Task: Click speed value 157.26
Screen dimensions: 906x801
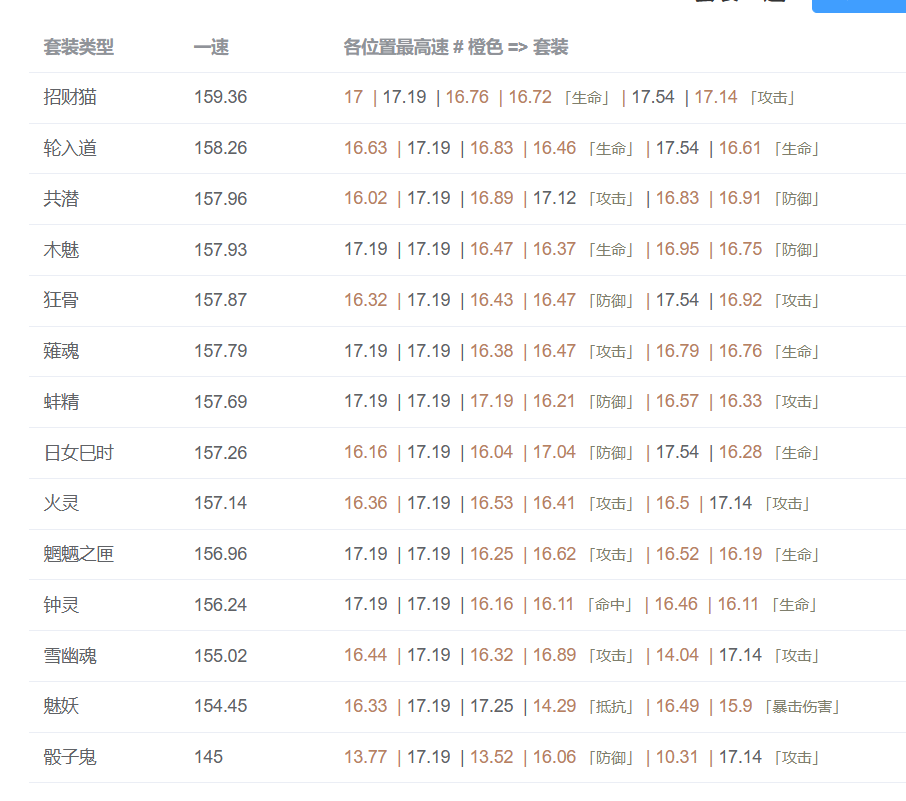Action: (221, 453)
